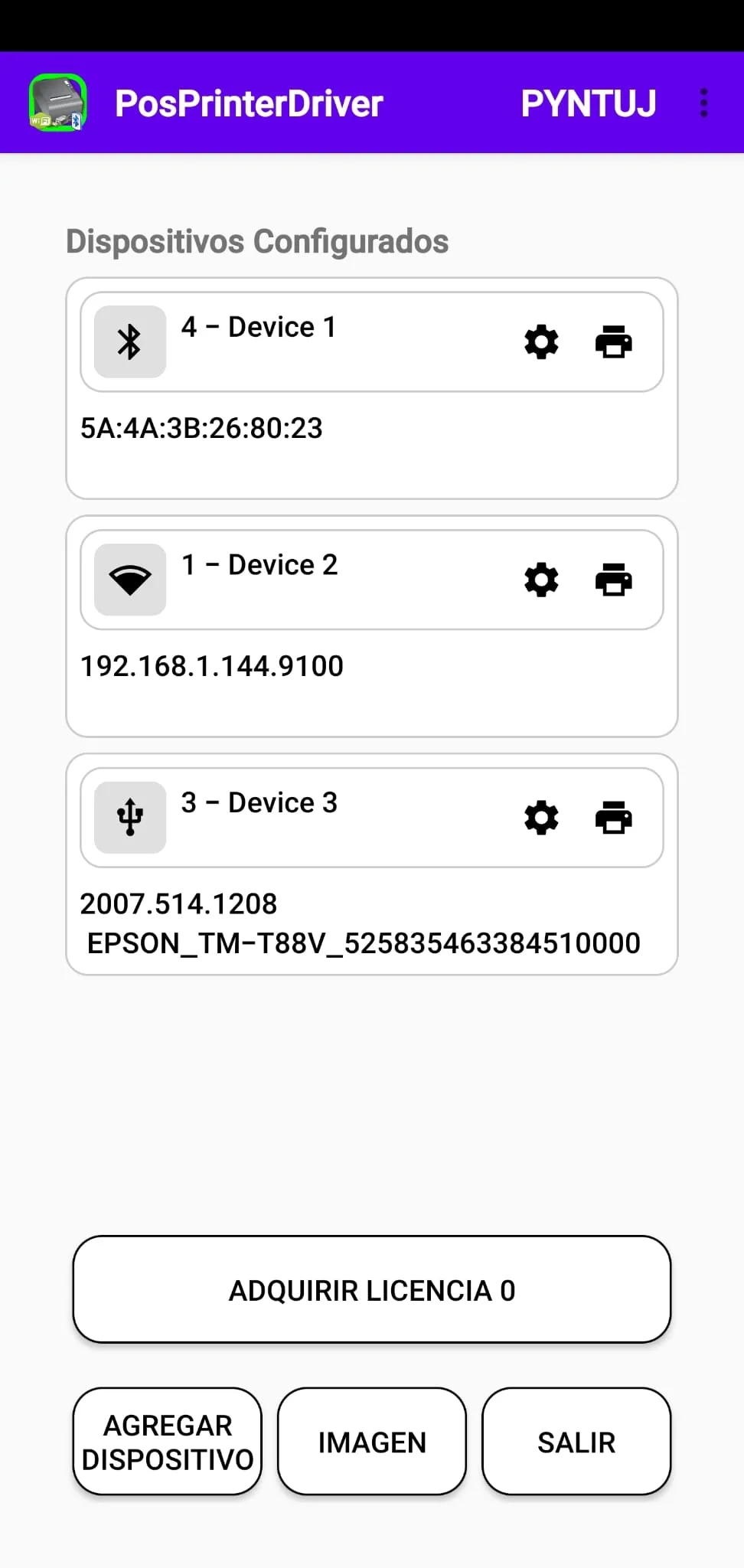Viewport: 744px width, 1568px height.
Task: Click the printer icon on Device 2
Action: (x=615, y=580)
